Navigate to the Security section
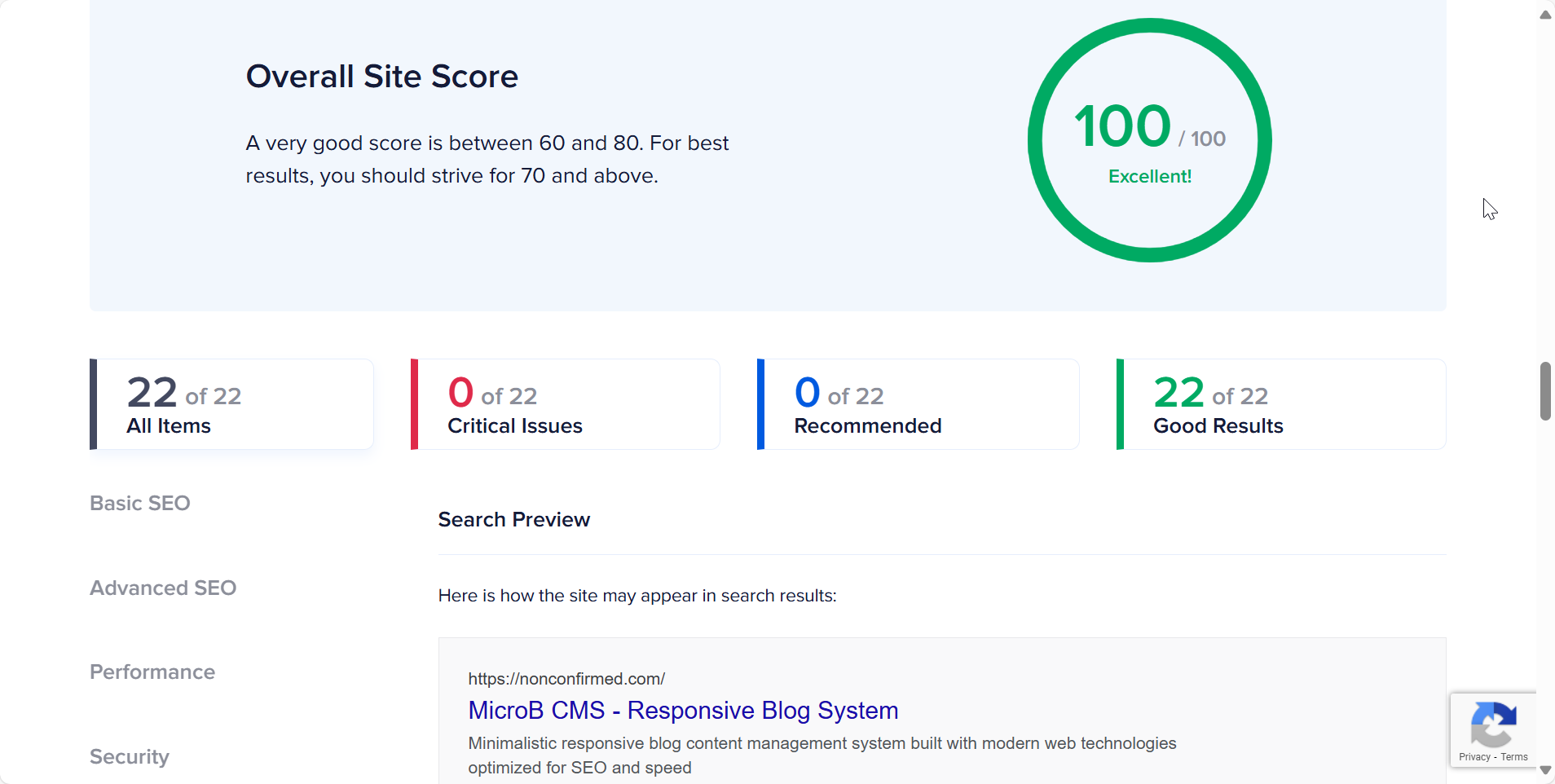This screenshot has width=1555, height=784. tap(130, 757)
